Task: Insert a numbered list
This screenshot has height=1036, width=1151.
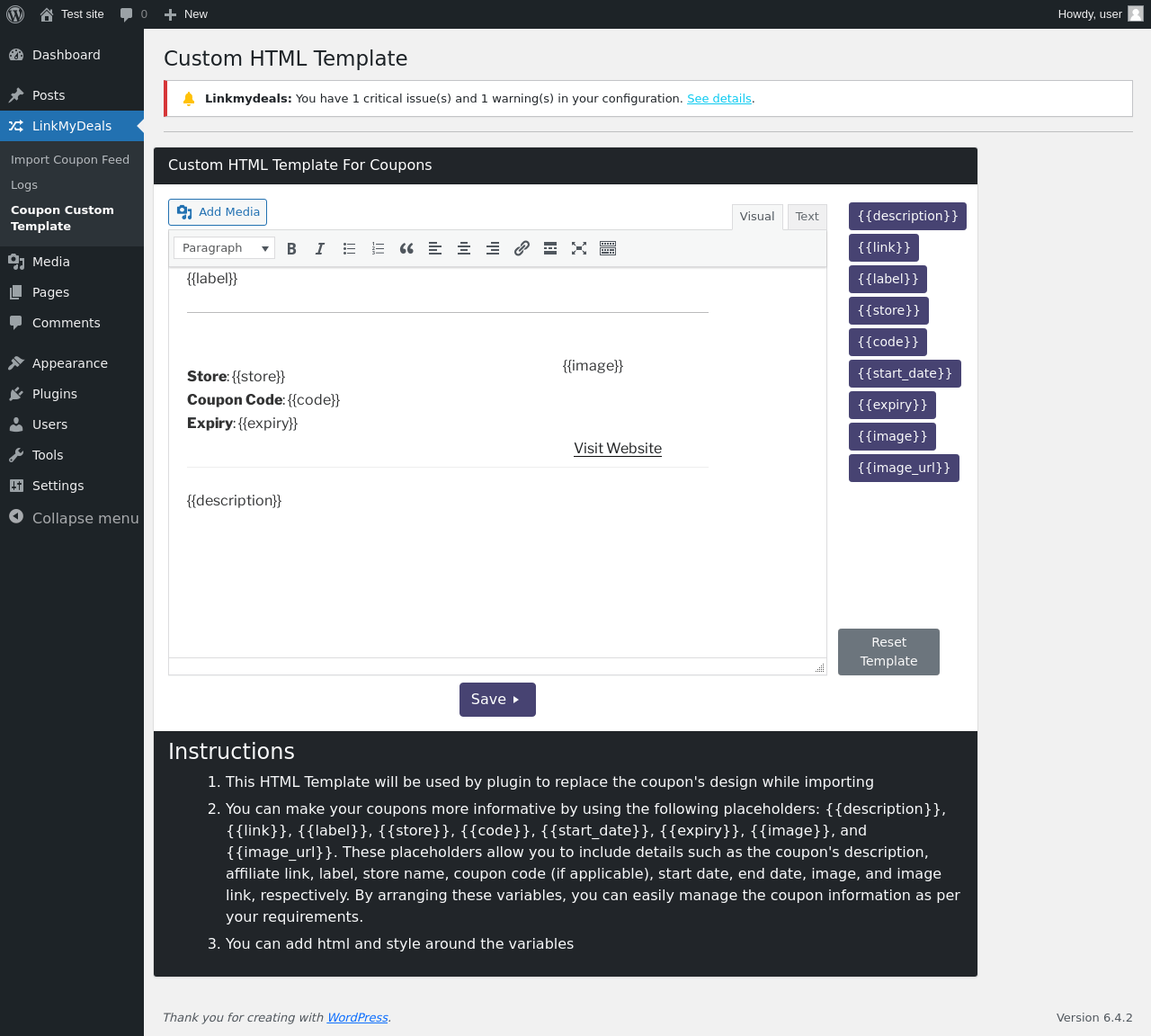Action: (378, 248)
